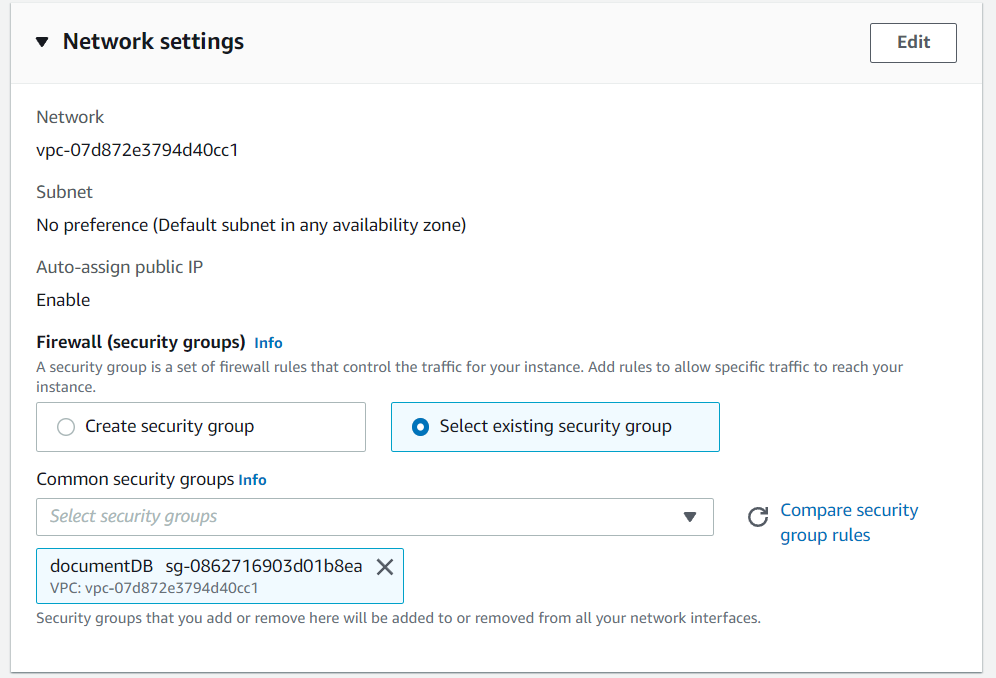Click the Auto-assign public IP Enable value
This screenshot has width=996, height=678.
63,300
